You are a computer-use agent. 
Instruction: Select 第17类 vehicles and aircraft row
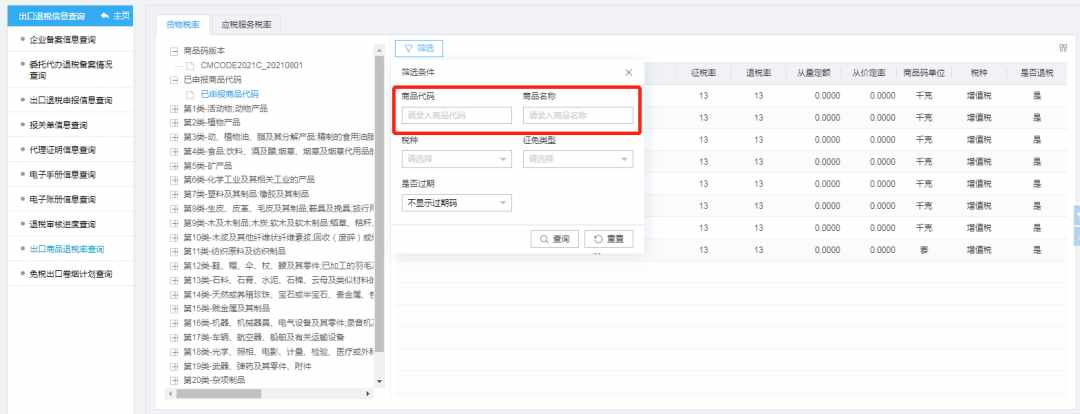click(264, 338)
